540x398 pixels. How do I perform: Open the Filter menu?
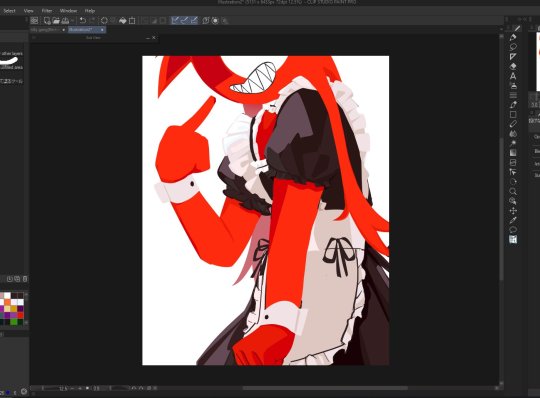(47, 11)
